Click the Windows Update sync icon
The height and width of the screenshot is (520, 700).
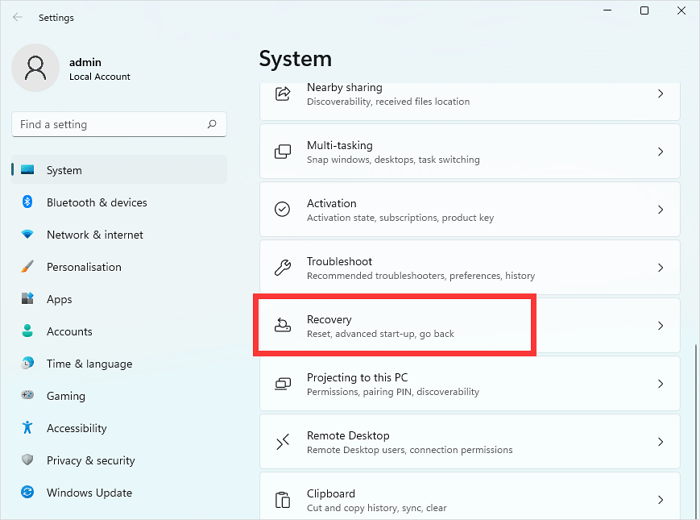[x=27, y=493]
